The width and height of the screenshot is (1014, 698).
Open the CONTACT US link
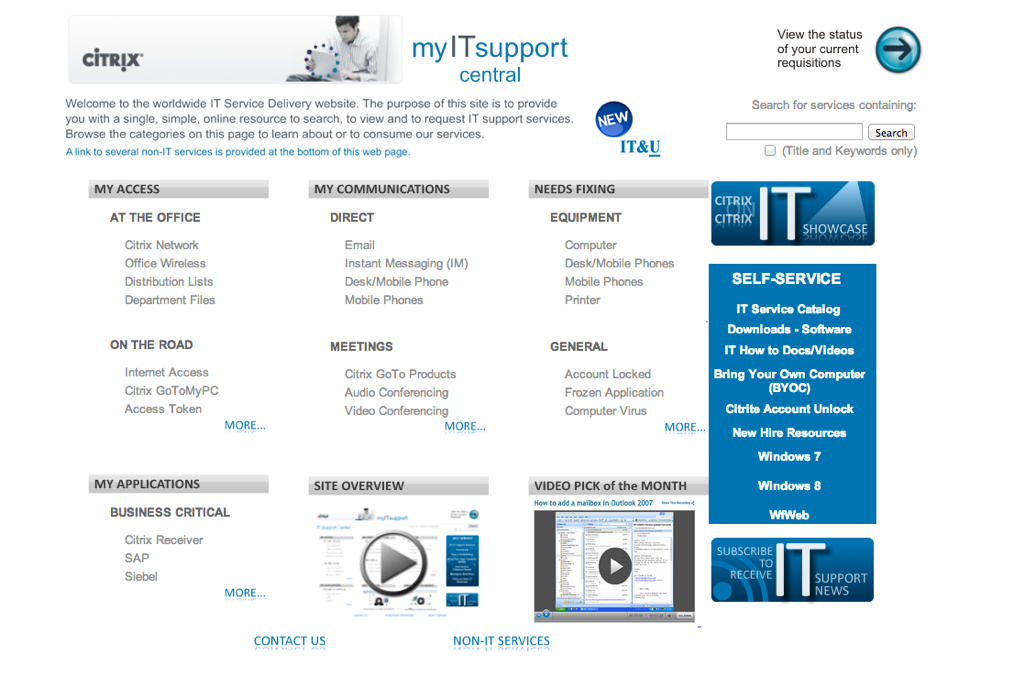tap(289, 641)
